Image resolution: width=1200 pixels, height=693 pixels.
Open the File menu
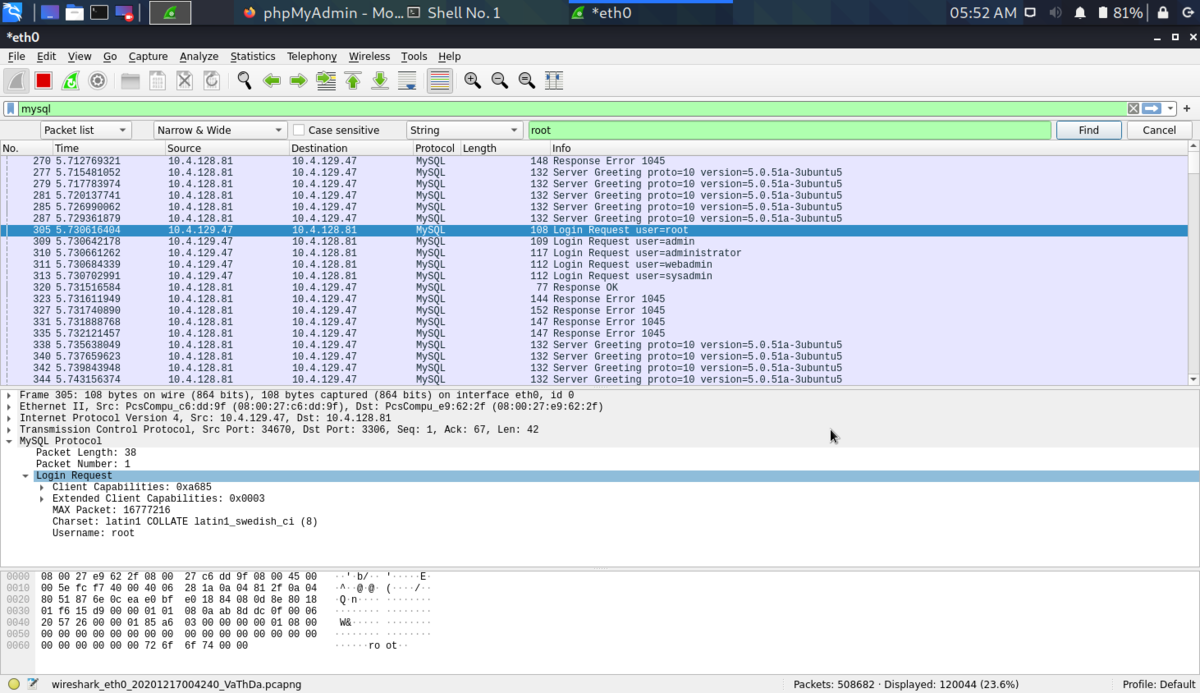(16, 57)
